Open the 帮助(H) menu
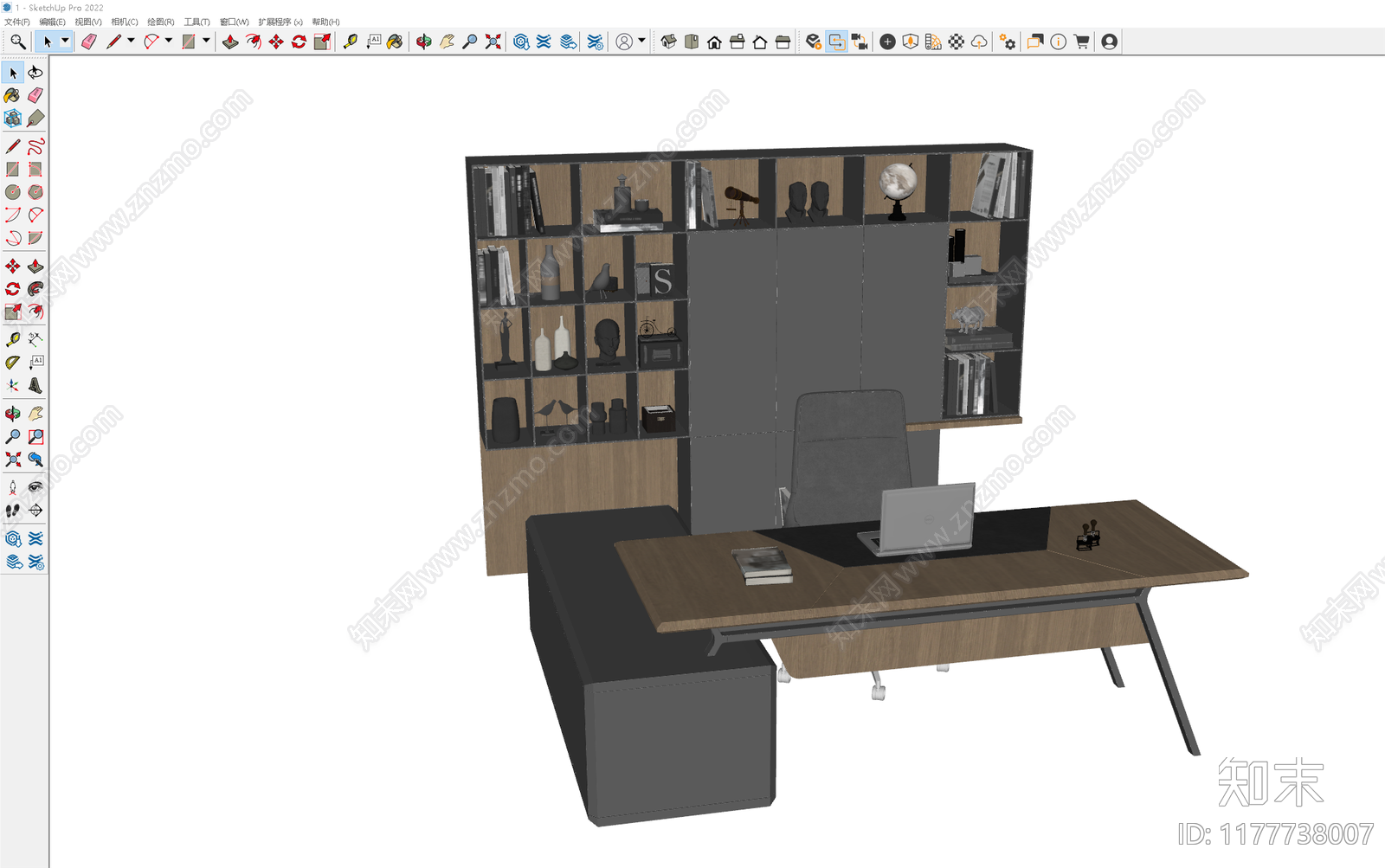1385x868 pixels. click(x=325, y=22)
